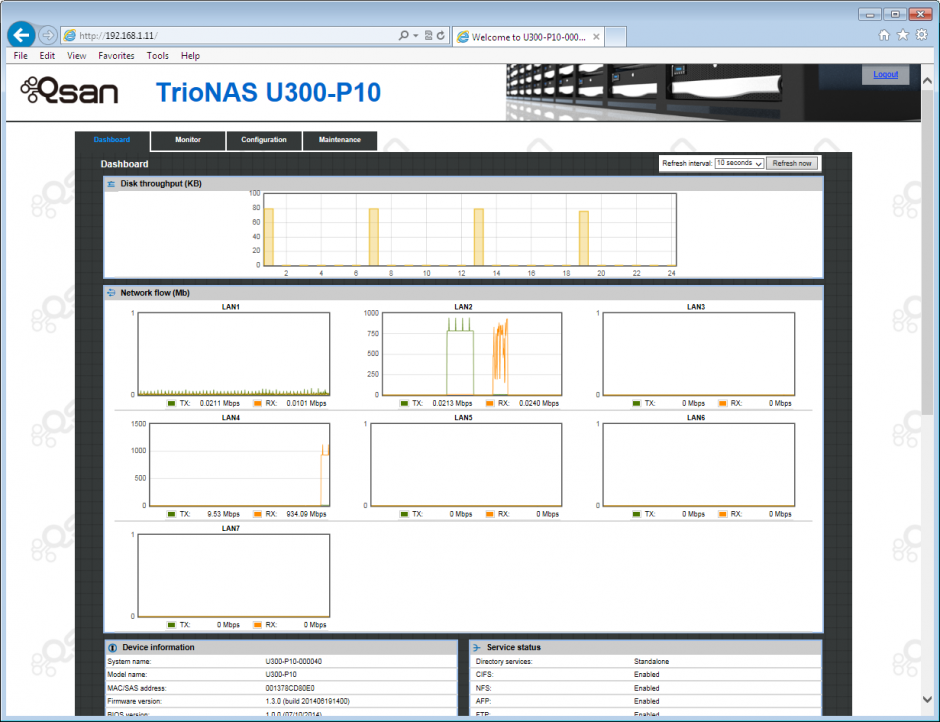The width and height of the screenshot is (940, 722).
Task: Click the browser Back arrow button
Action: (x=21, y=35)
